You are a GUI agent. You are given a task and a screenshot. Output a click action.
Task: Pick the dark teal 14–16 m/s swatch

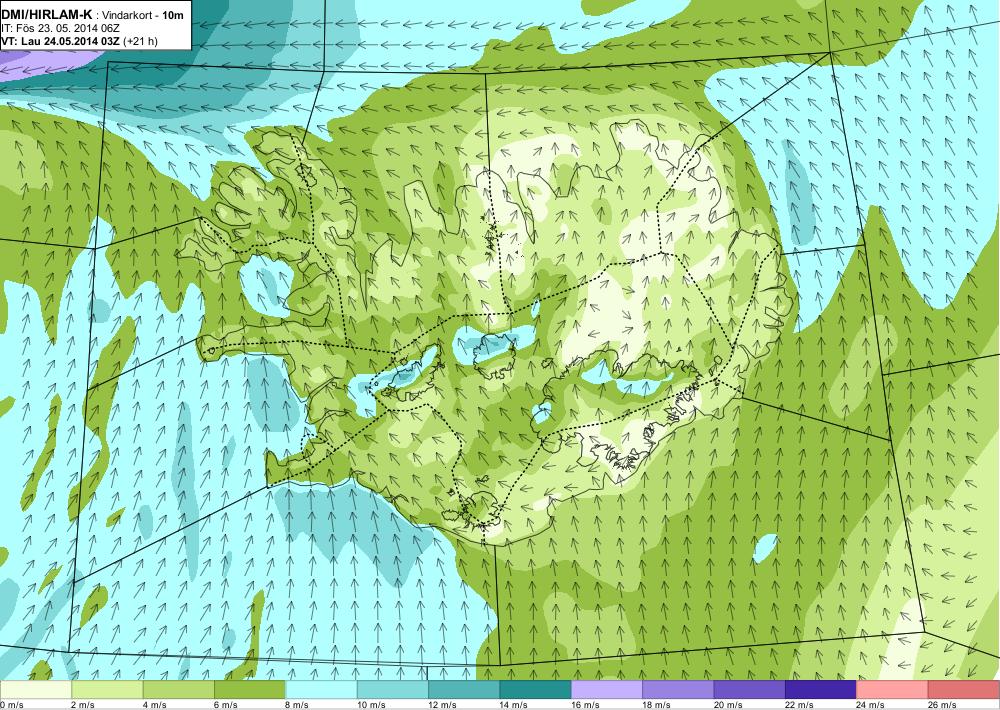[x=536, y=690]
